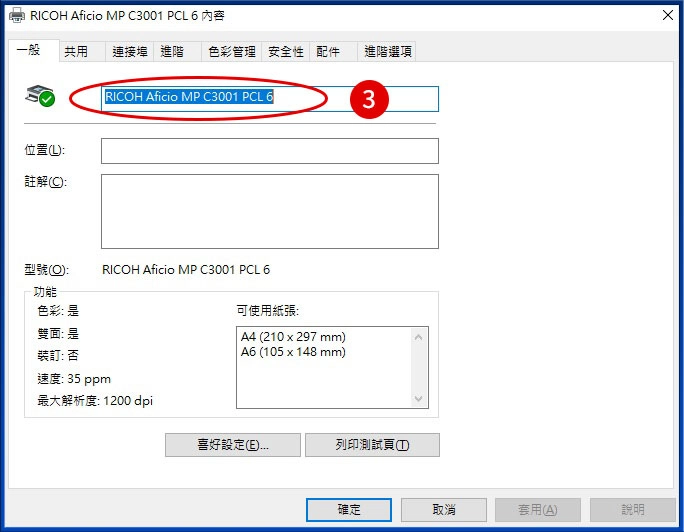
Task: Click the 色彩: 是 feature text
Action: click(58, 311)
